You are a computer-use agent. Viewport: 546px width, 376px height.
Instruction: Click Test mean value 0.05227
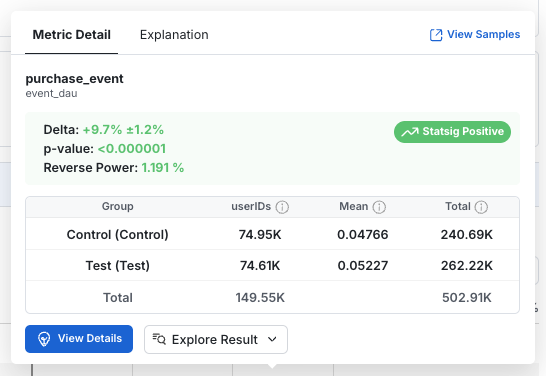[x=362, y=266]
